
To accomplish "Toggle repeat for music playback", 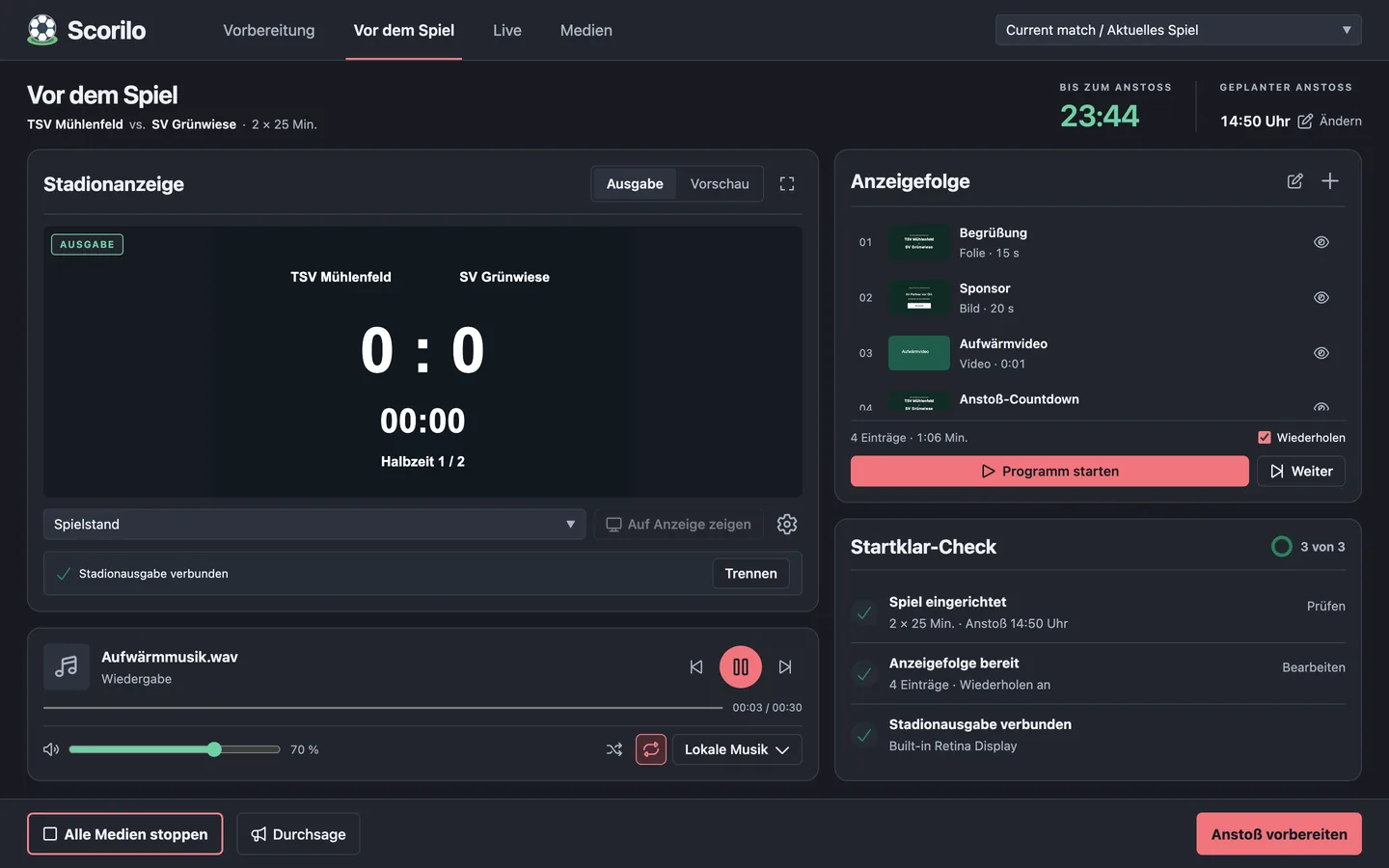I will click(651, 749).
